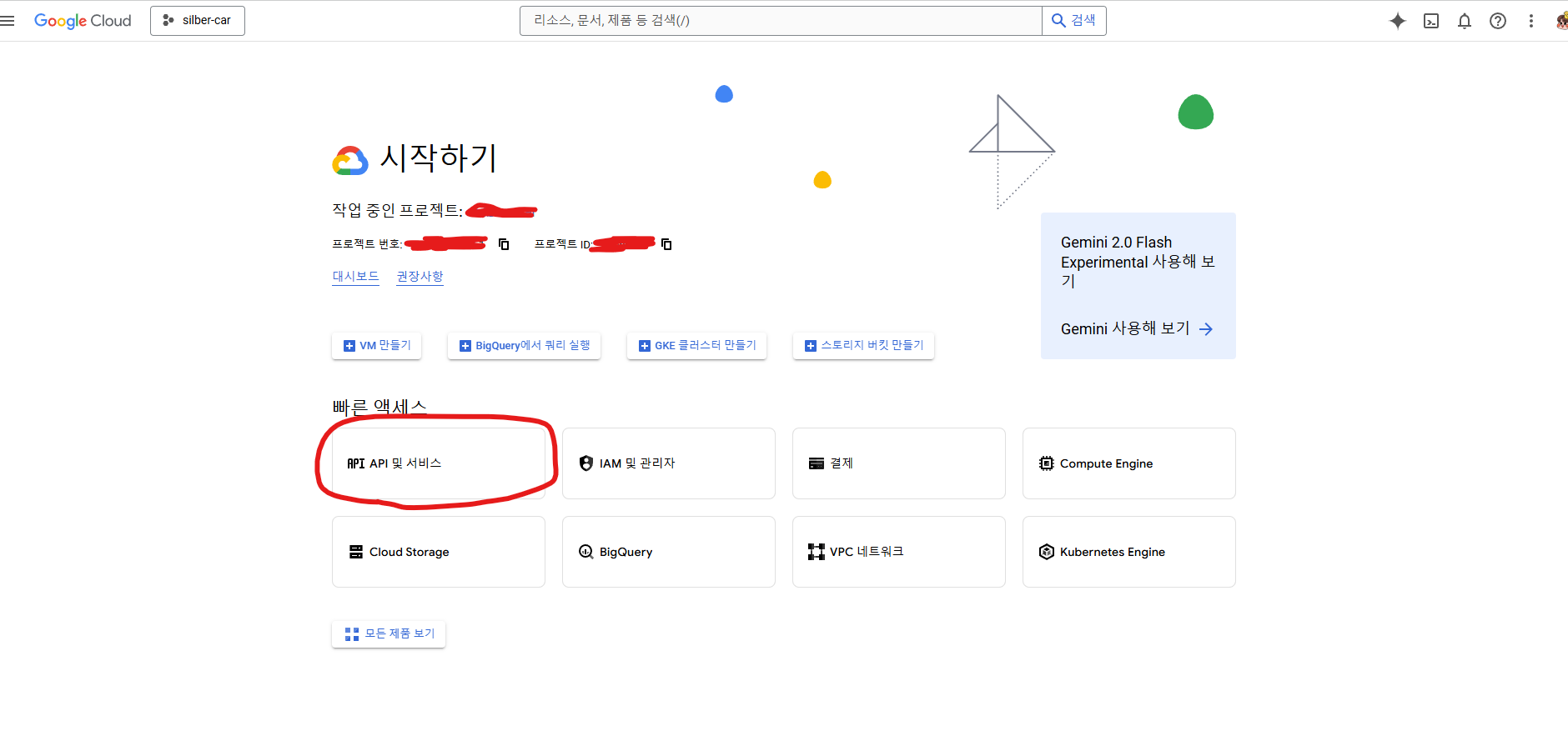Activate Cloud Shell terminal icon
The height and width of the screenshot is (731, 1568).
click(1431, 21)
